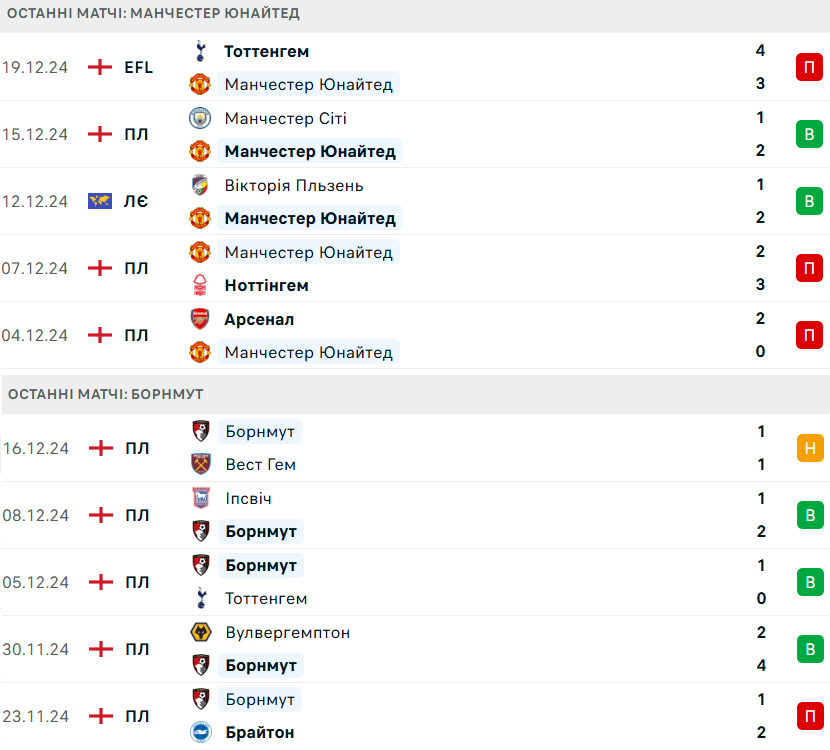
Task: Open the Вест Гем team link
Action: click(260, 464)
